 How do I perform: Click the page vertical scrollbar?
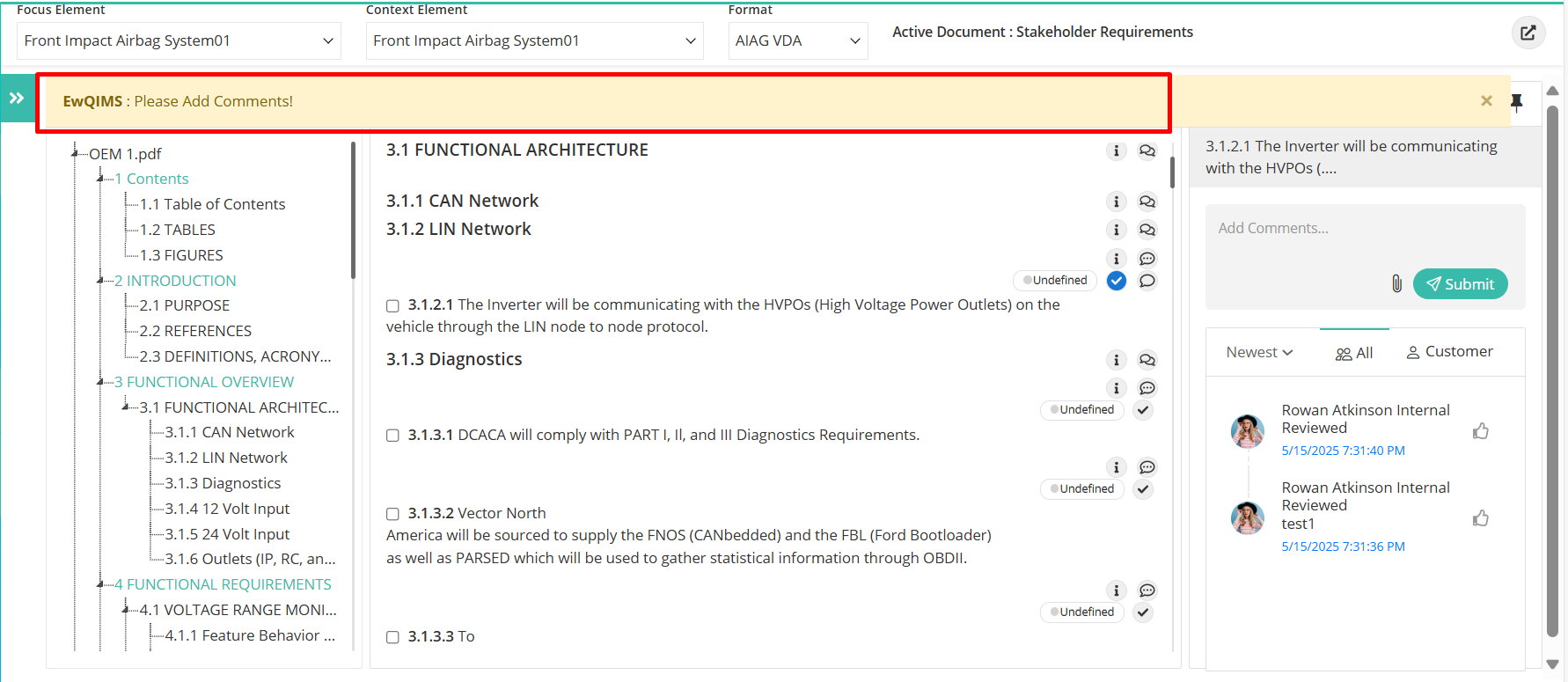click(1552, 370)
